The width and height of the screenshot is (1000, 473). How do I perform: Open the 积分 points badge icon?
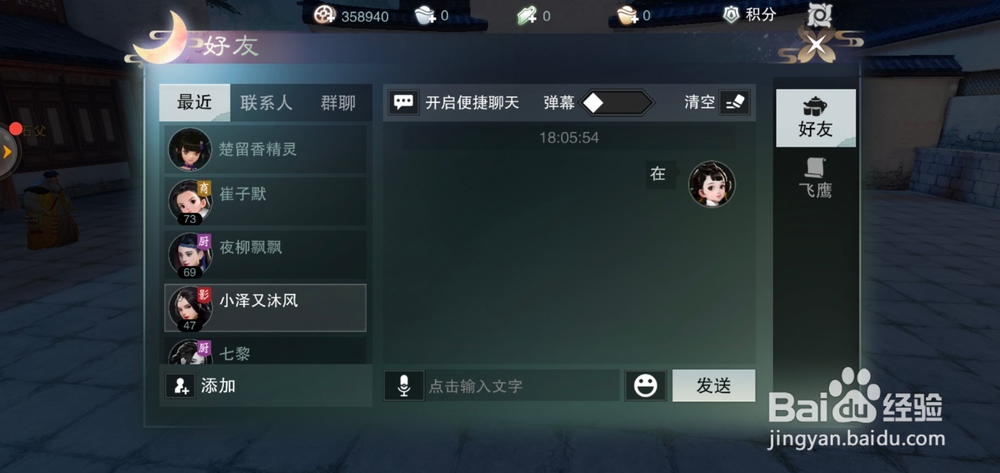(732, 15)
